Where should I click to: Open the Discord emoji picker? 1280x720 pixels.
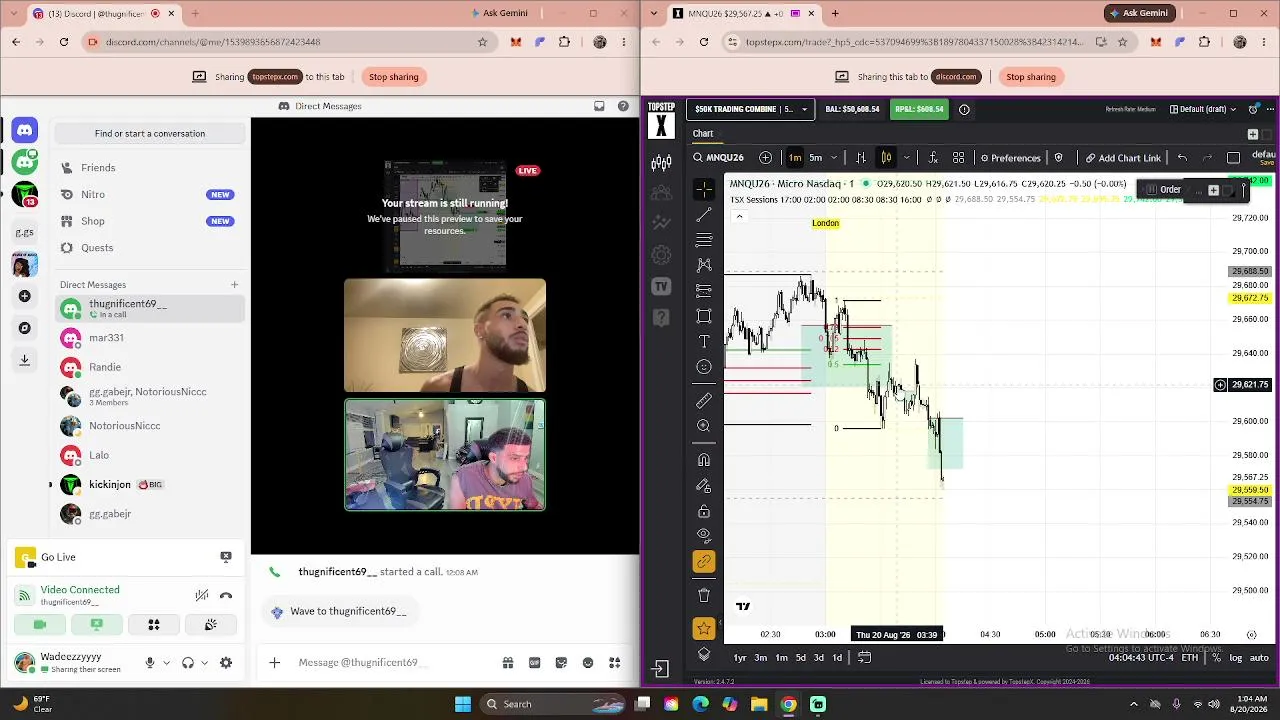click(x=588, y=662)
